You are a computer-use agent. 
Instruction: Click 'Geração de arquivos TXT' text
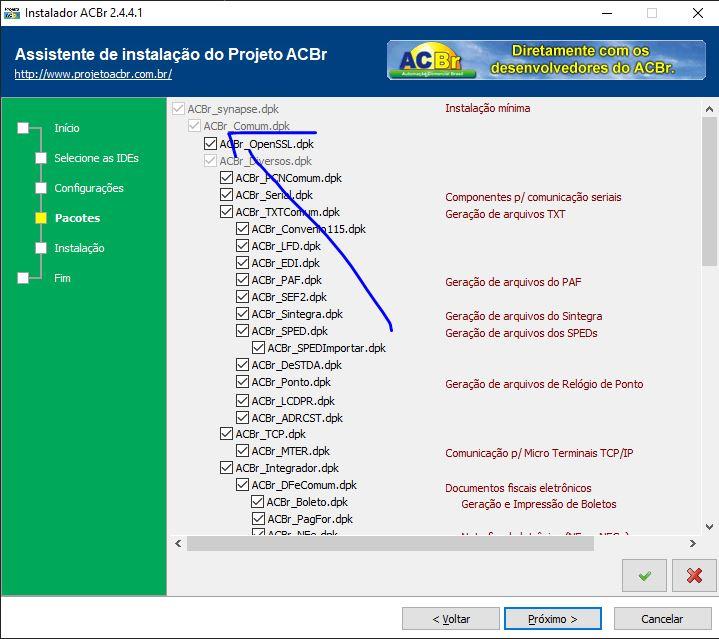click(x=505, y=214)
